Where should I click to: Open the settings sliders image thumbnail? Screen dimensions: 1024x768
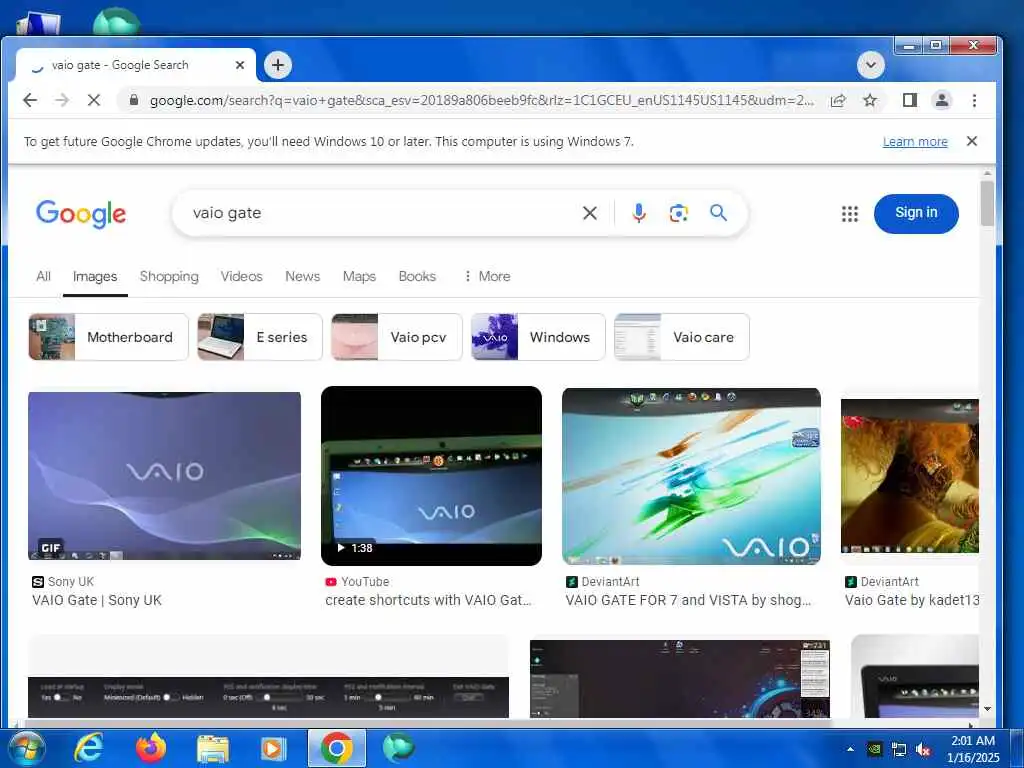pyautogui.click(x=268, y=697)
